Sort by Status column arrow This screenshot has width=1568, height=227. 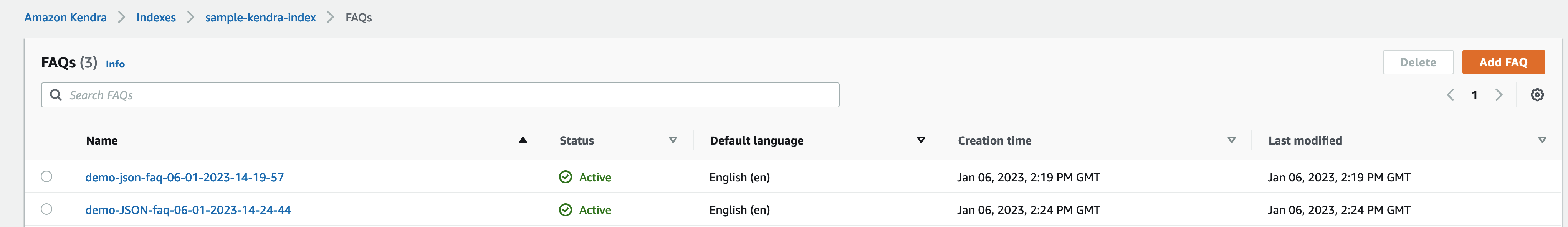(x=673, y=141)
